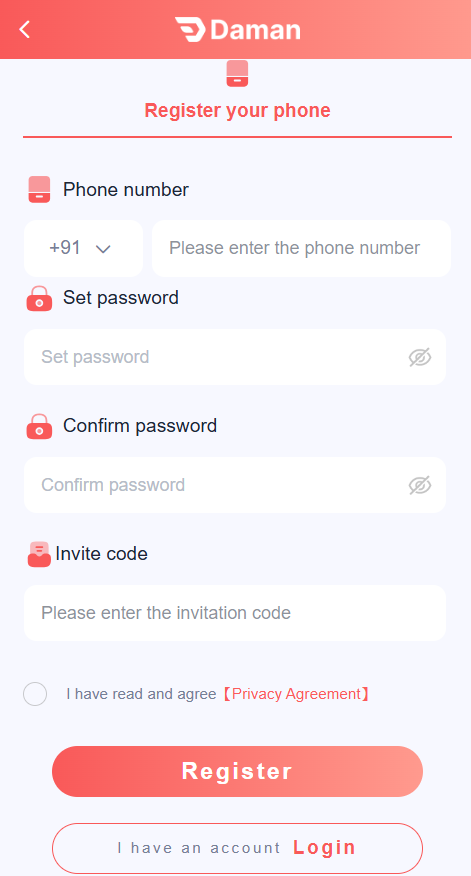This screenshot has height=876, width=471.
Task: Click the Register button
Action: [x=237, y=771]
